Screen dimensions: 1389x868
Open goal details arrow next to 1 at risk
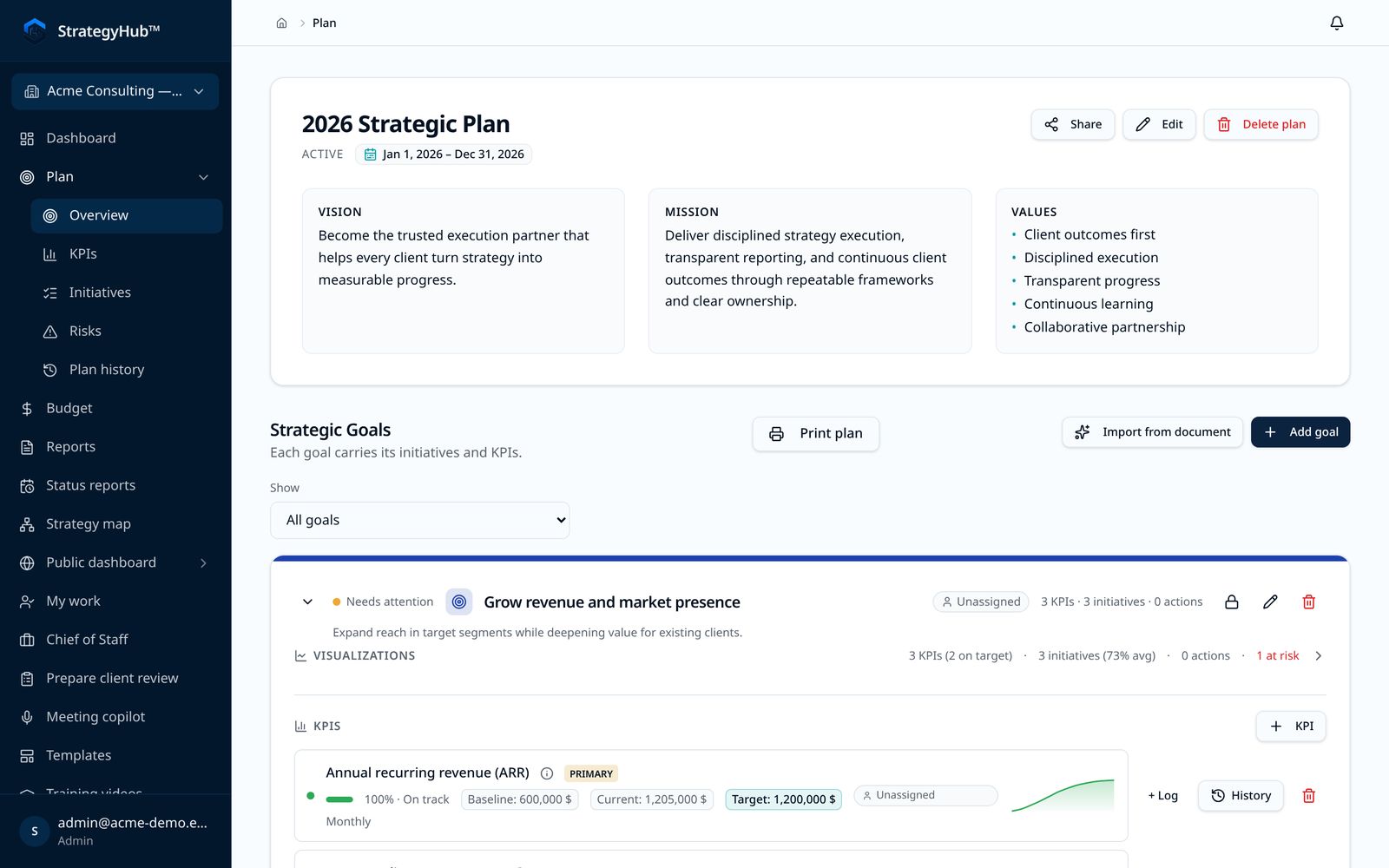[x=1318, y=656]
